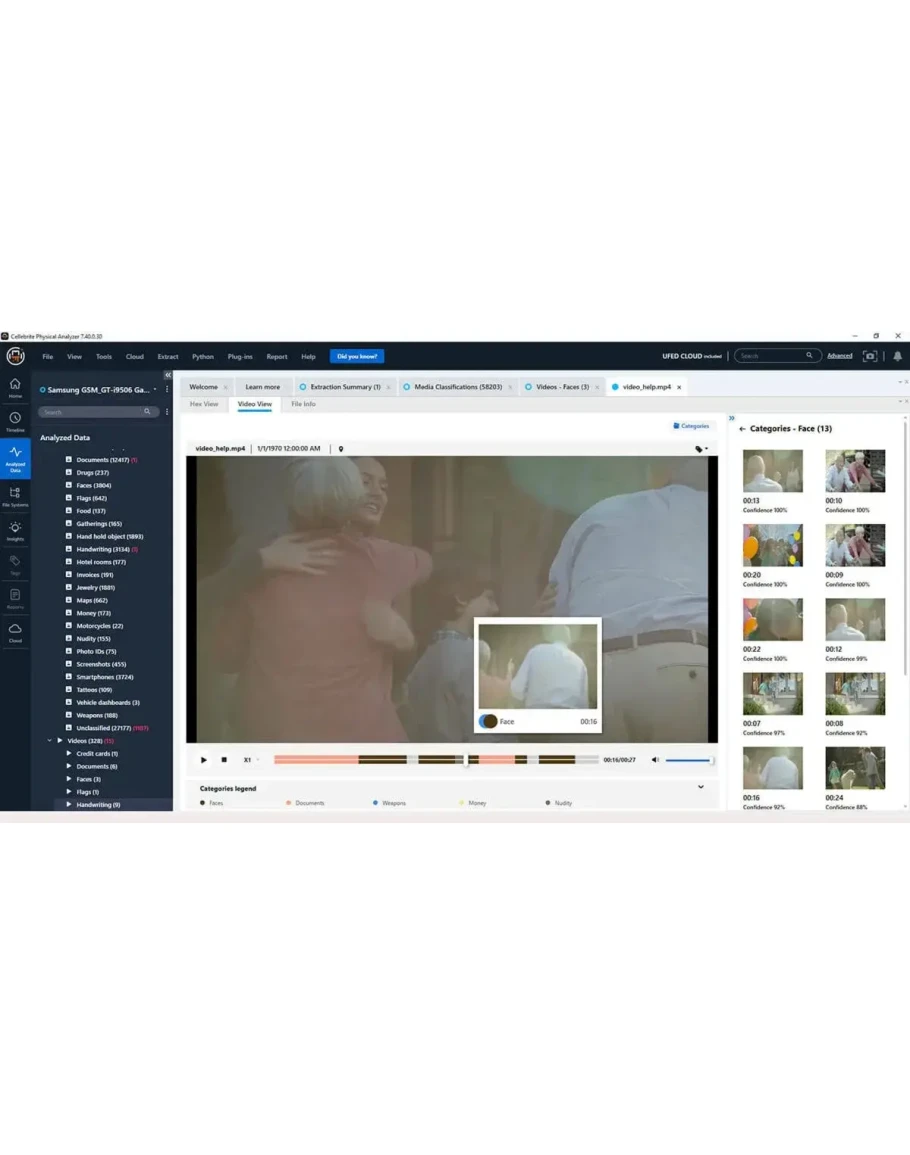
Task: Open File Systems in the sidebar
Action: pos(15,495)
